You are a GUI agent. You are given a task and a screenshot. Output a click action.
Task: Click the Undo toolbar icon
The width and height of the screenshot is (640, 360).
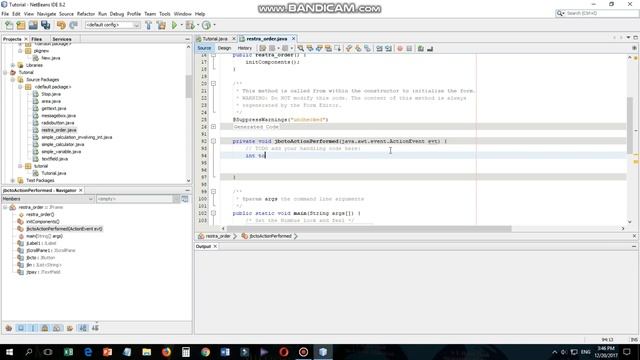(x=61, y=25)
